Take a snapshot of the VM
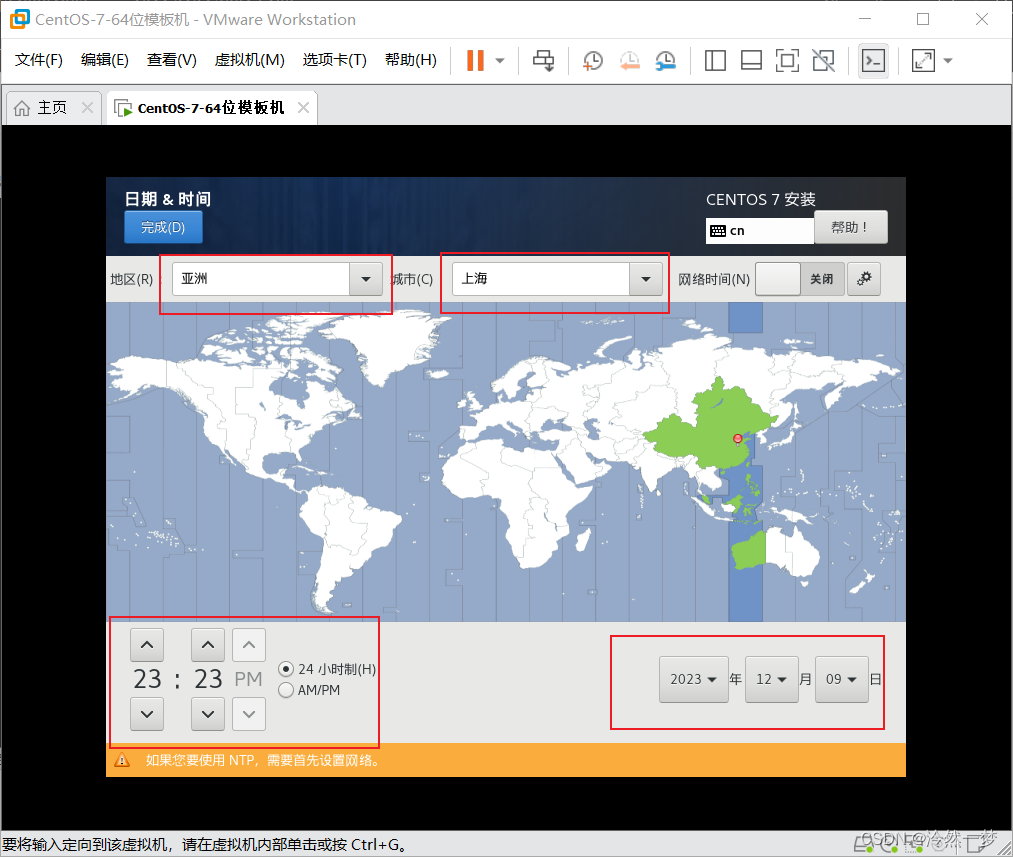 (x=592, y=61)
